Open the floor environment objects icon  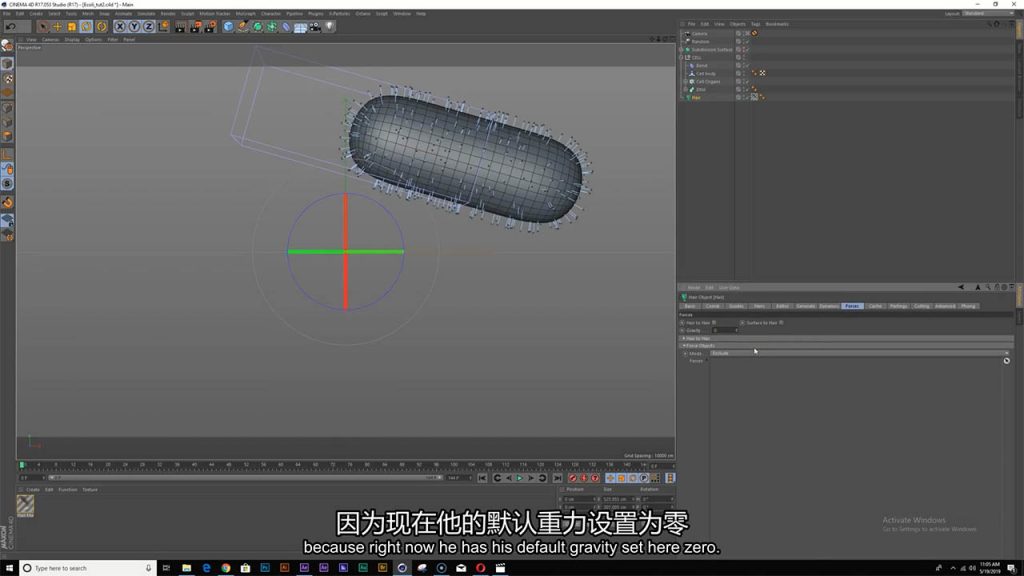(300, 27)
